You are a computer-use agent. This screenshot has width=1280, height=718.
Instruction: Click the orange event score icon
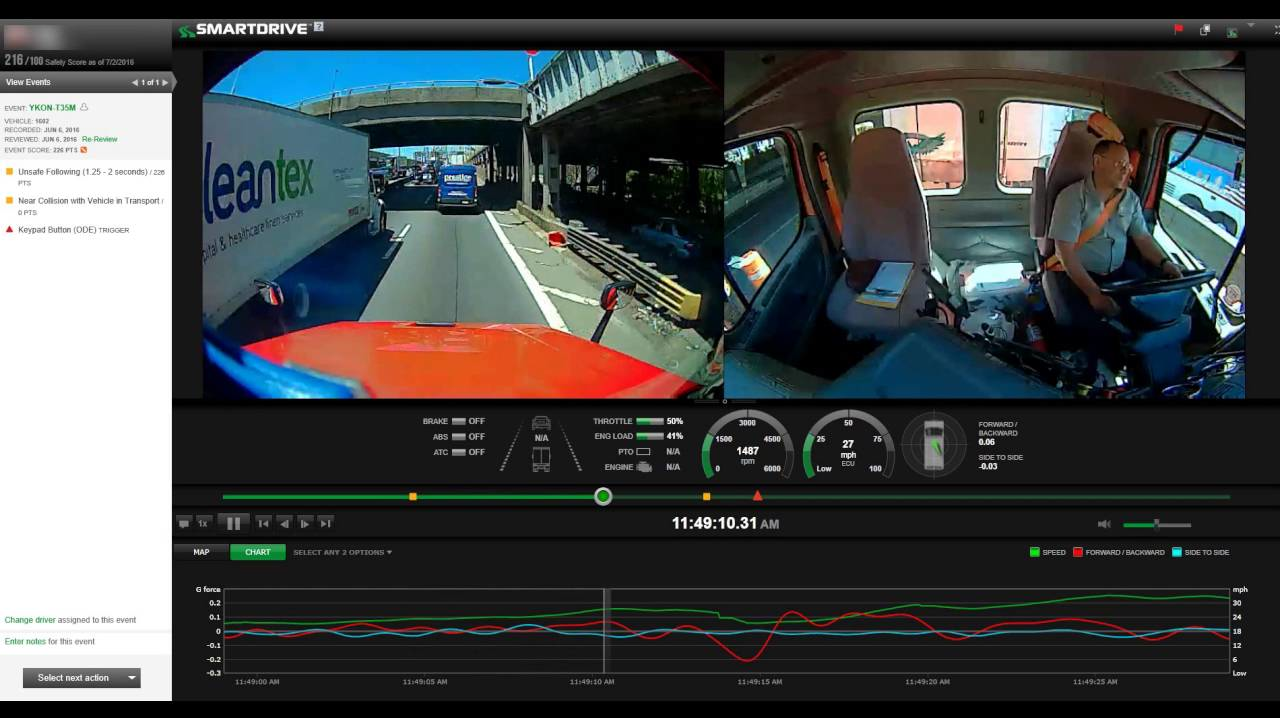tap(84, 150)
